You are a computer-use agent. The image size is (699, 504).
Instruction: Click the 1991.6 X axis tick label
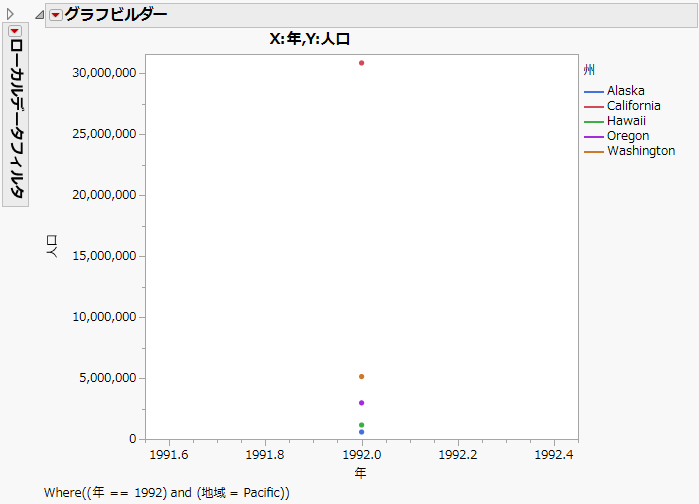pos(169,455)
